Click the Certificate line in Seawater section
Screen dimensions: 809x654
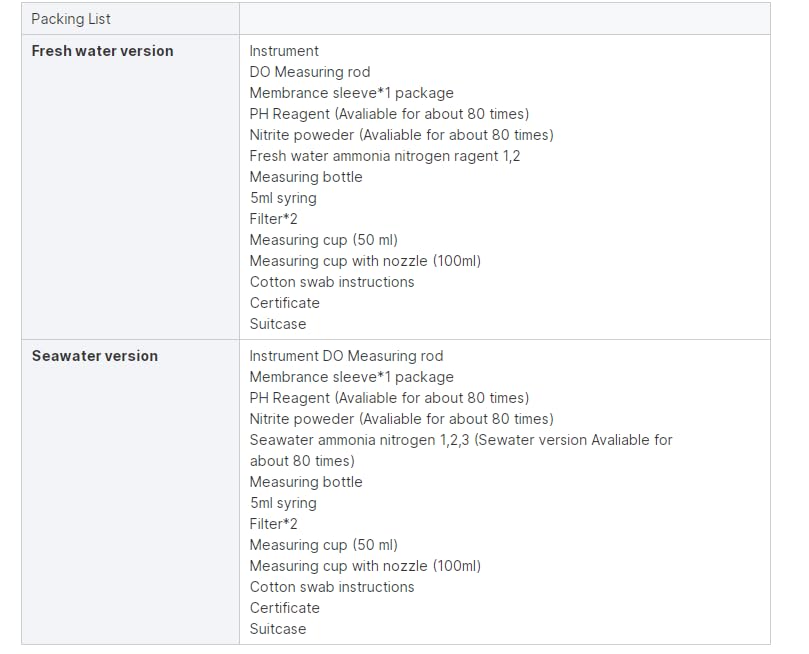[285, 608]
